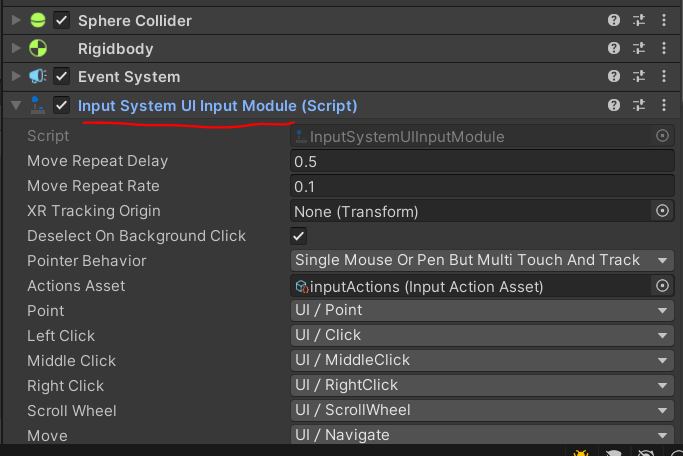Toggle Event System enabled checkbox
This screenshot has width=683, height=456.
(61, 76)
